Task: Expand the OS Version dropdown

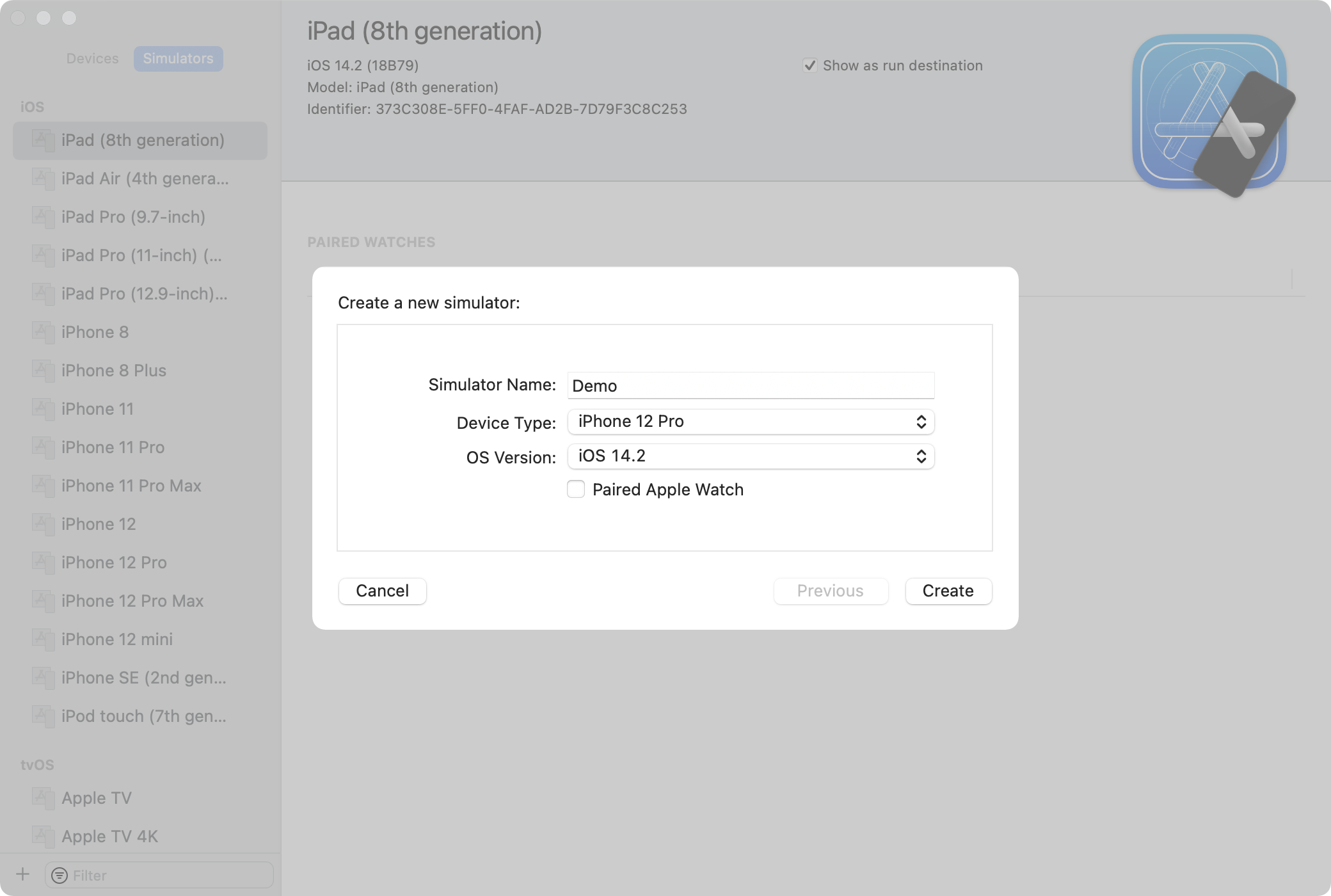Action: pos(749,456)
